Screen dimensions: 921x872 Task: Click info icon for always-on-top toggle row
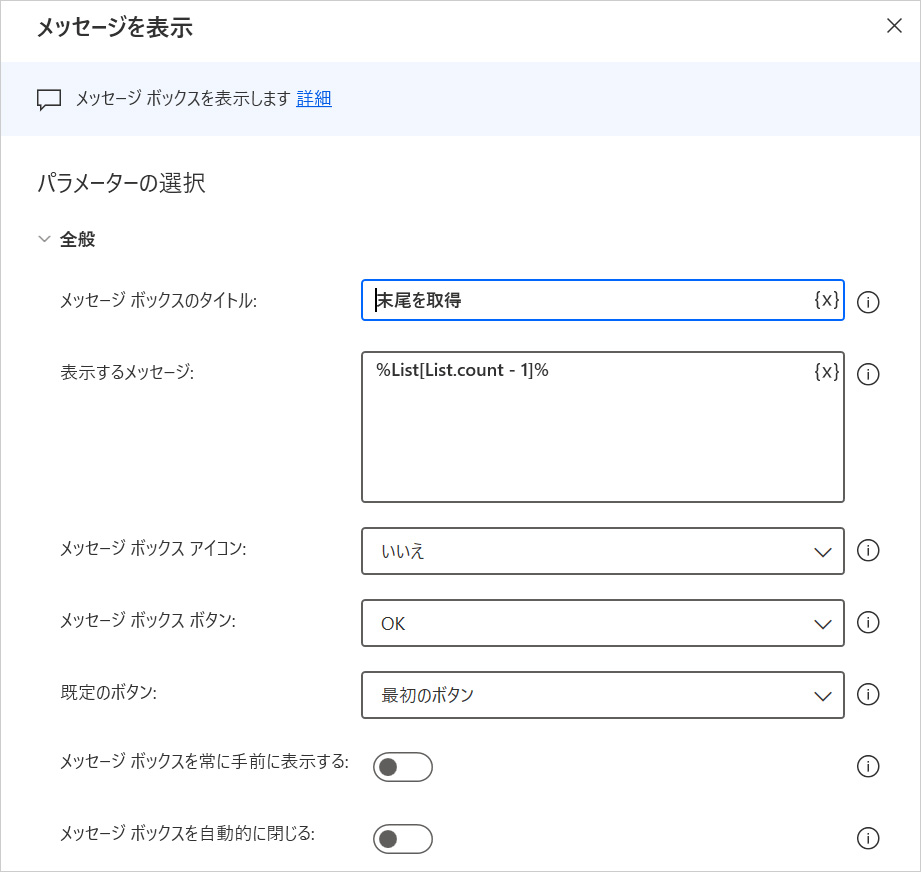coord(868,767)
